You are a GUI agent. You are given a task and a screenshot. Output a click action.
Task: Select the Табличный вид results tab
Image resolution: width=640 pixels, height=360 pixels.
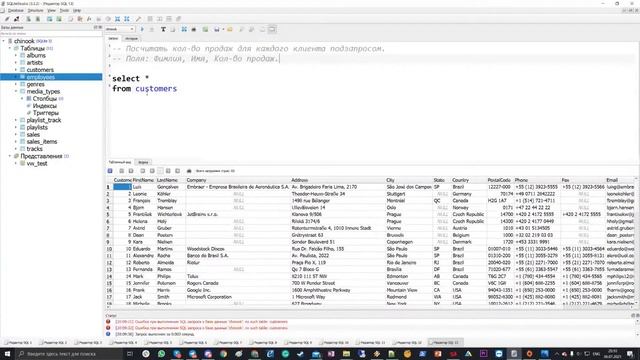(x=120, y=162)
